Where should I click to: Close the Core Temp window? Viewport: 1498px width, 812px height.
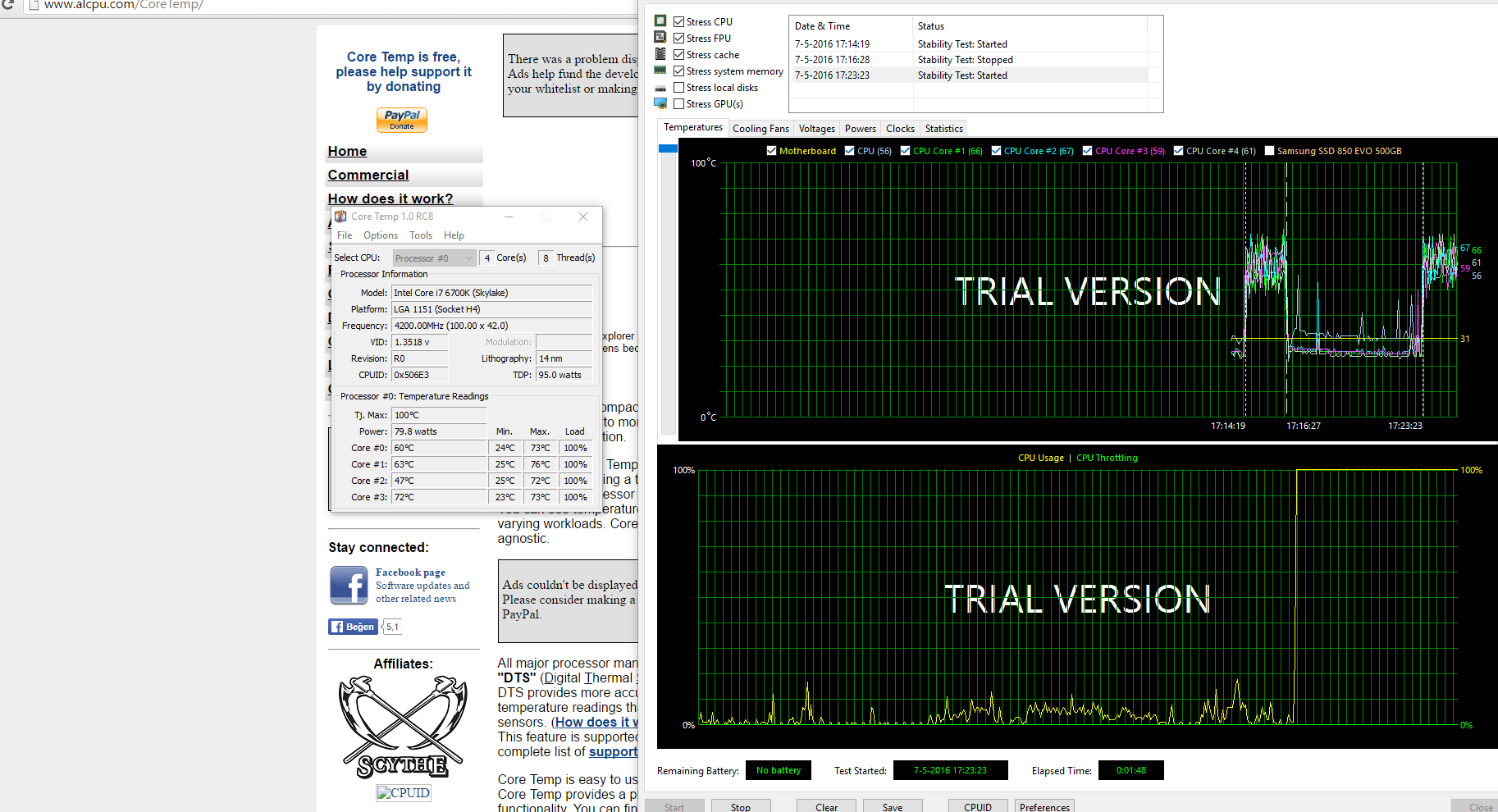point(583,217)
